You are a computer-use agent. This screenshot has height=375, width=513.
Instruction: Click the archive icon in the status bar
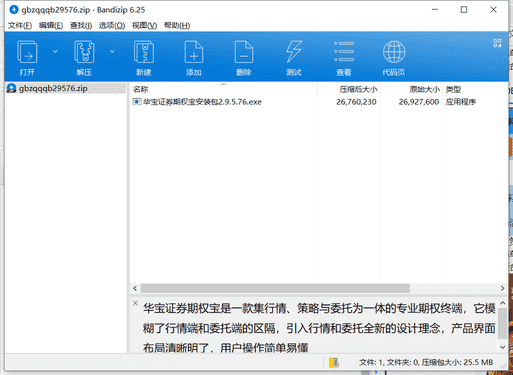coord(334,362)
